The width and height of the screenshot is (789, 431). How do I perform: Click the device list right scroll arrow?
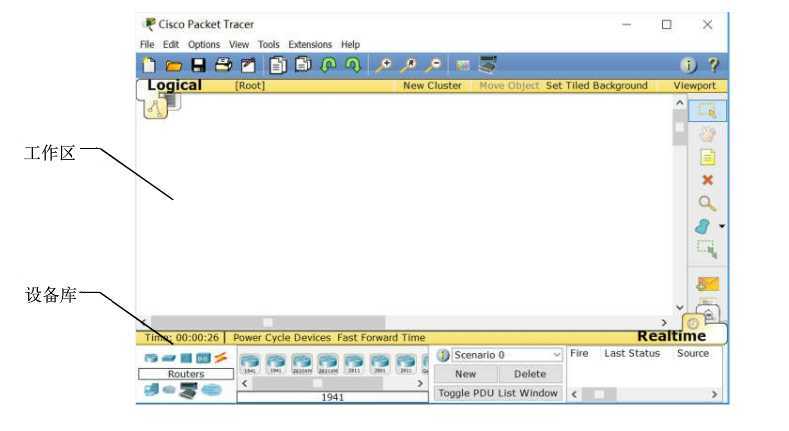pos(420,384)
